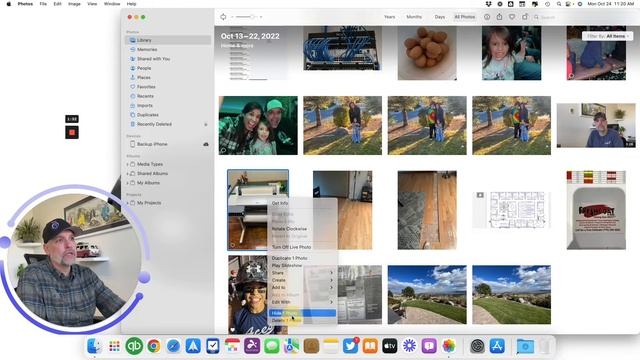Screen dimensions: 640x360
Task: Select Backup iPhone device in sidebar
Action: pos(168,144)
